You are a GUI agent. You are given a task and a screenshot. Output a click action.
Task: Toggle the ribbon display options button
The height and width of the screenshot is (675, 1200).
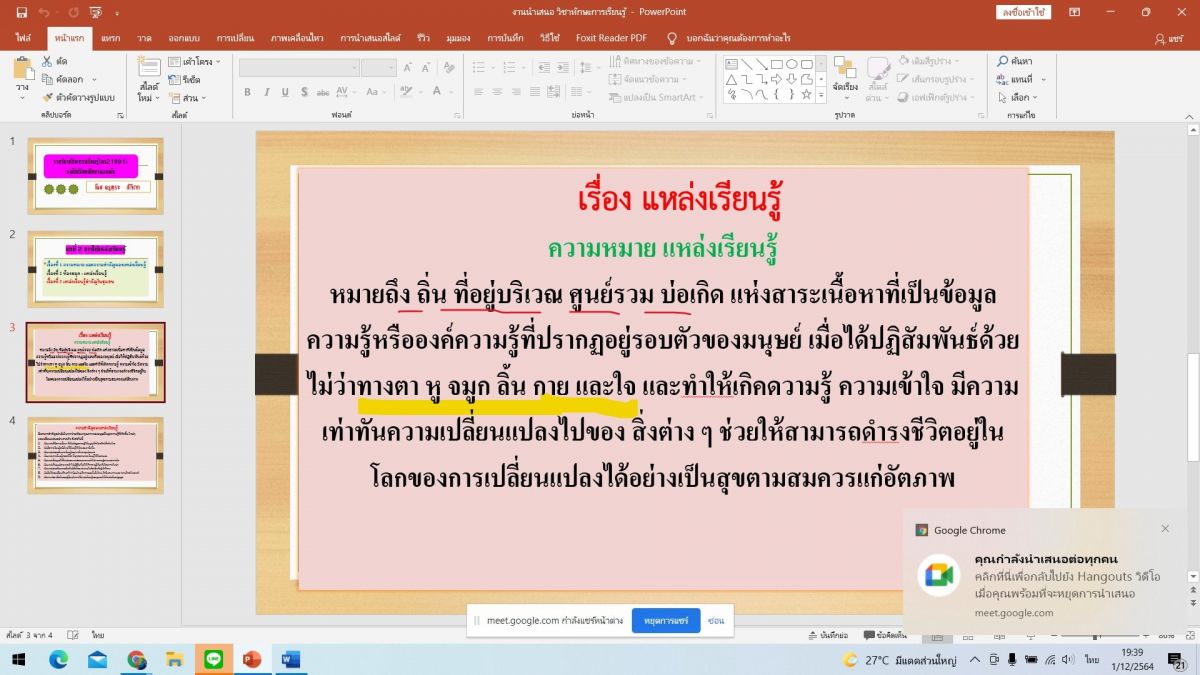tap(1075, 12)
